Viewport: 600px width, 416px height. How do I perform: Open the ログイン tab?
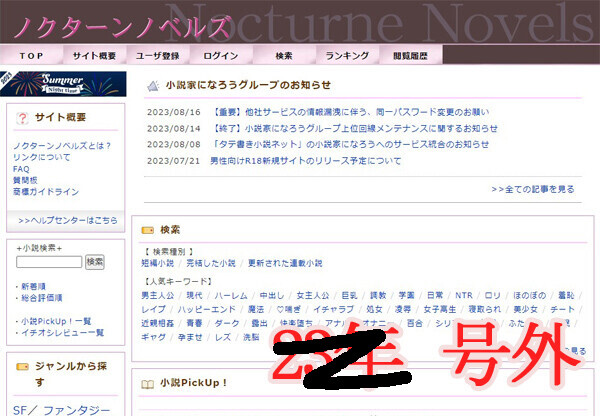pos(221,55)
